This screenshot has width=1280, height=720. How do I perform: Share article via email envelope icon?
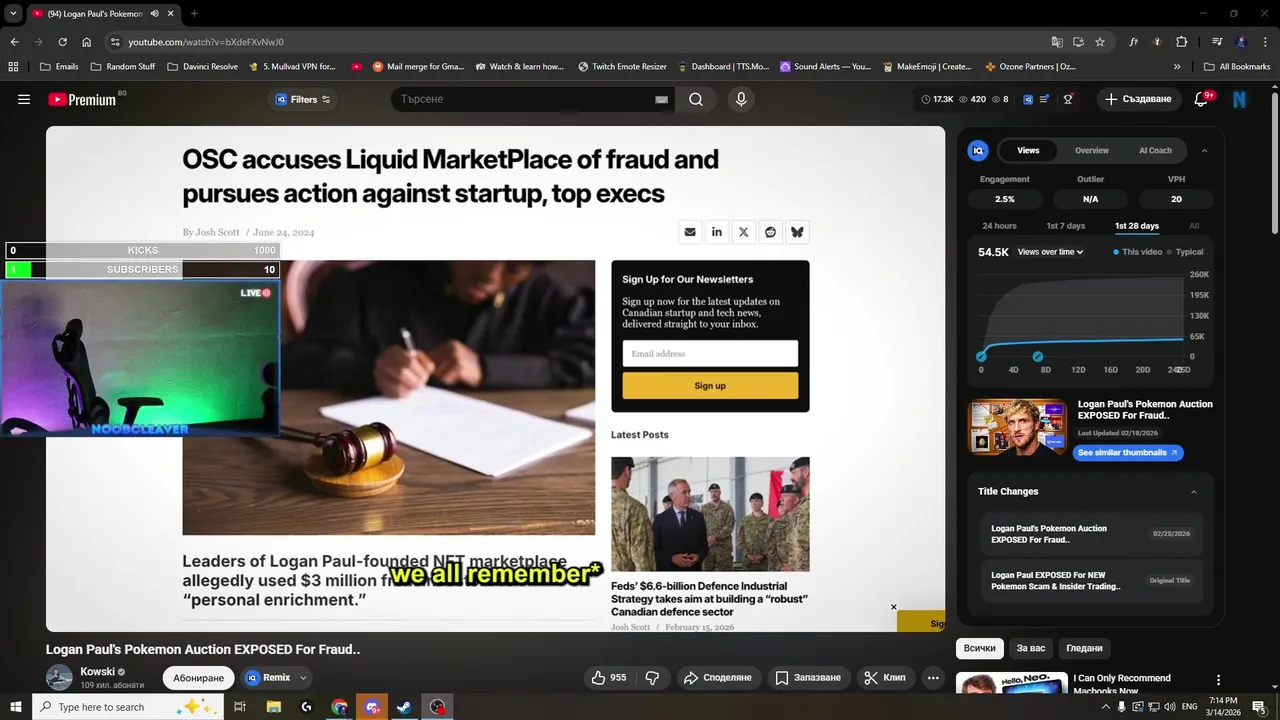point(690,232)
